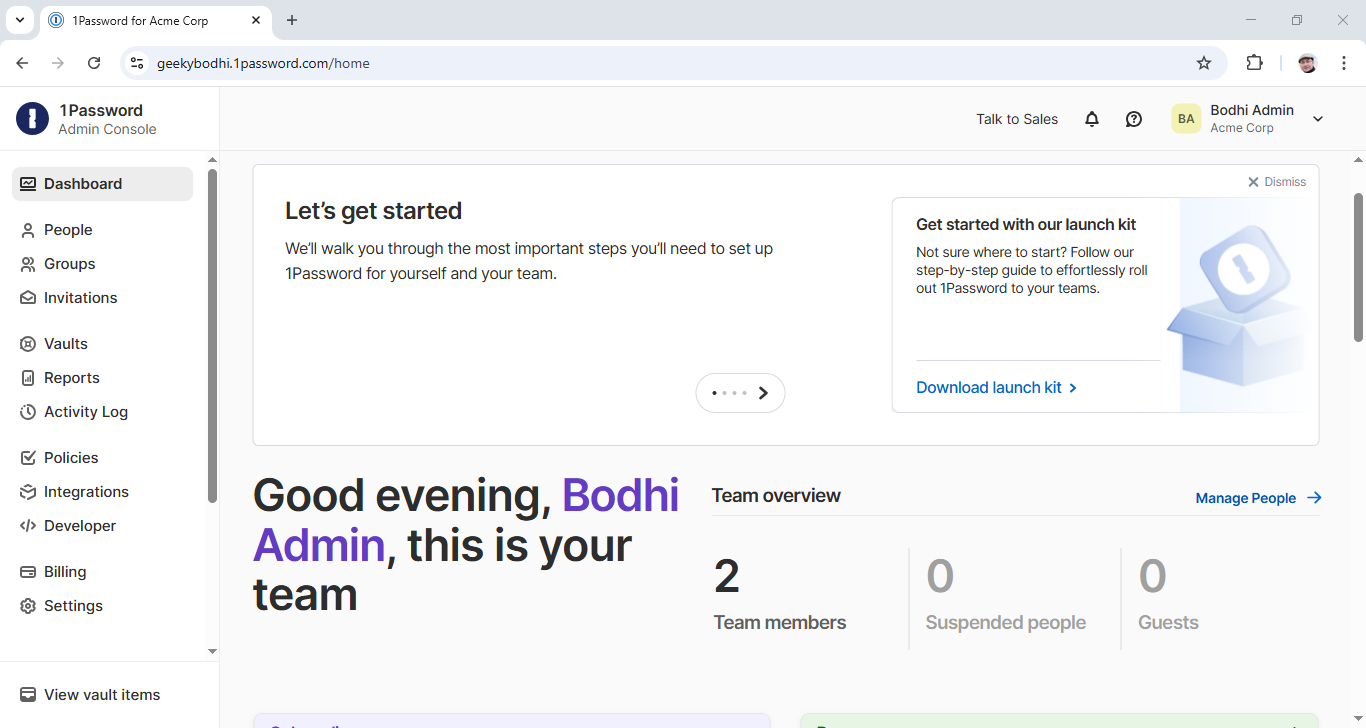Image resolution: width=1366 pixels, height=728 pixels.
Task: Open the Dashboard sidebar item
Action: [102, 184]
